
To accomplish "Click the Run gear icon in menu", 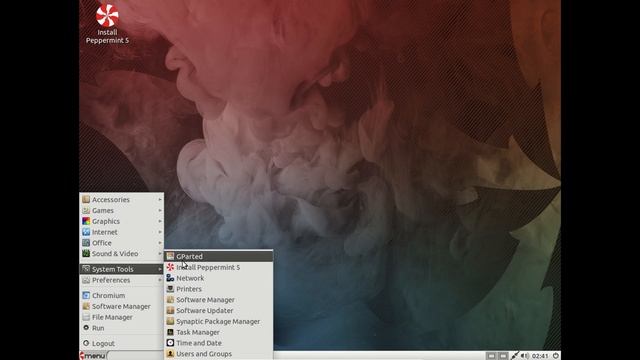I will pyautogui.click(x=86, y=327).
